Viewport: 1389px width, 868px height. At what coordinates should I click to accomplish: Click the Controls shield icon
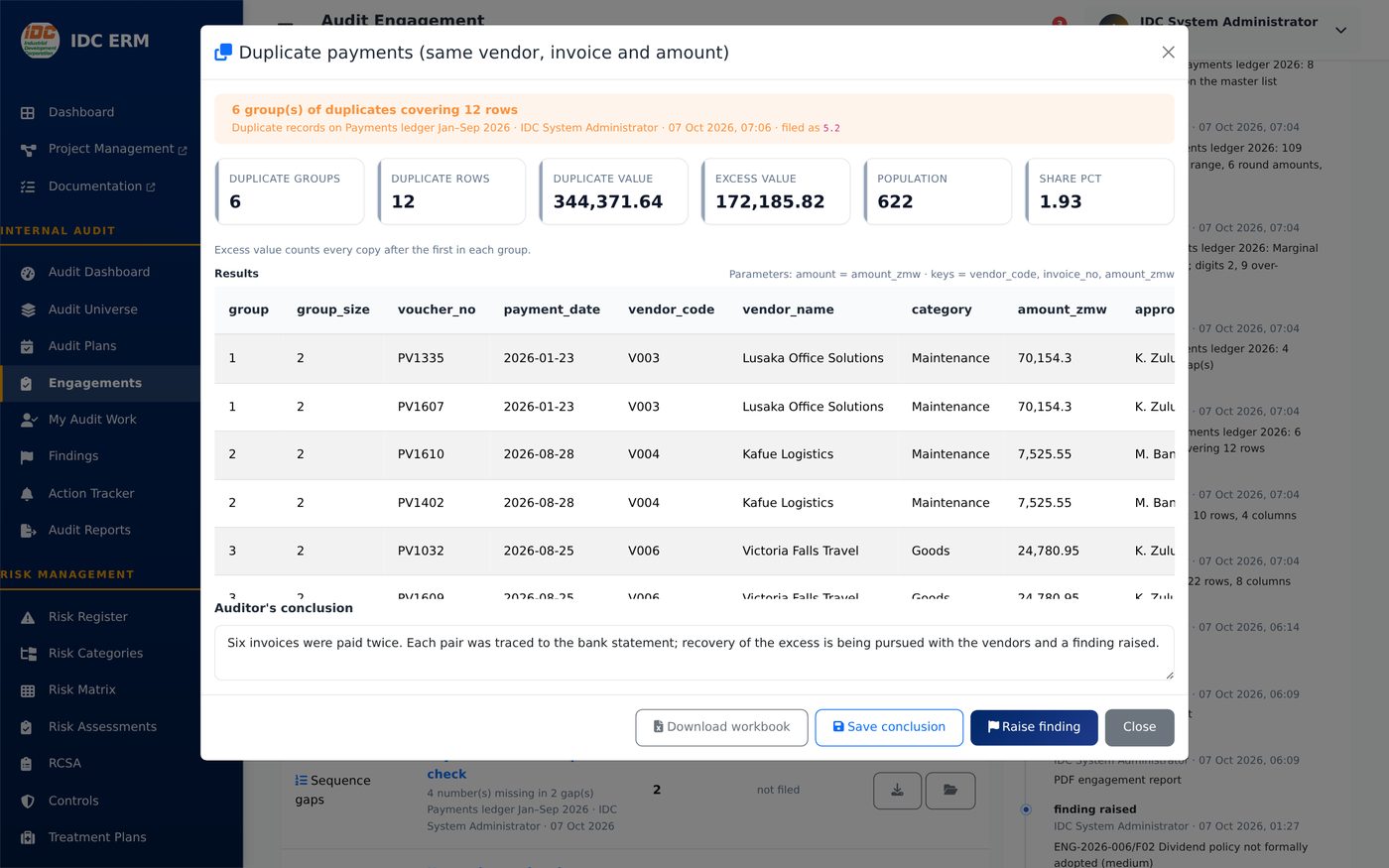tap(28, 802)
